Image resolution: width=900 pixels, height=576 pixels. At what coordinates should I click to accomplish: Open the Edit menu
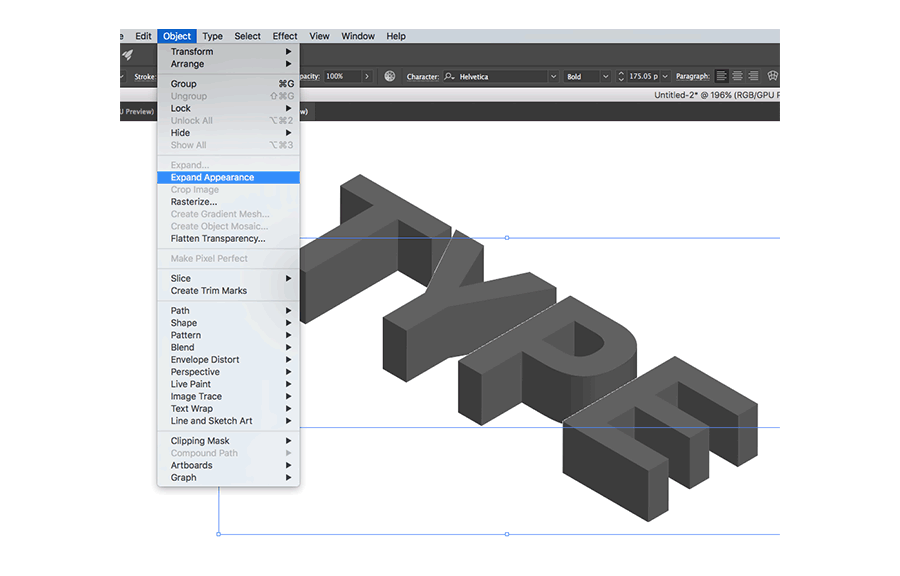coord(143,36)
